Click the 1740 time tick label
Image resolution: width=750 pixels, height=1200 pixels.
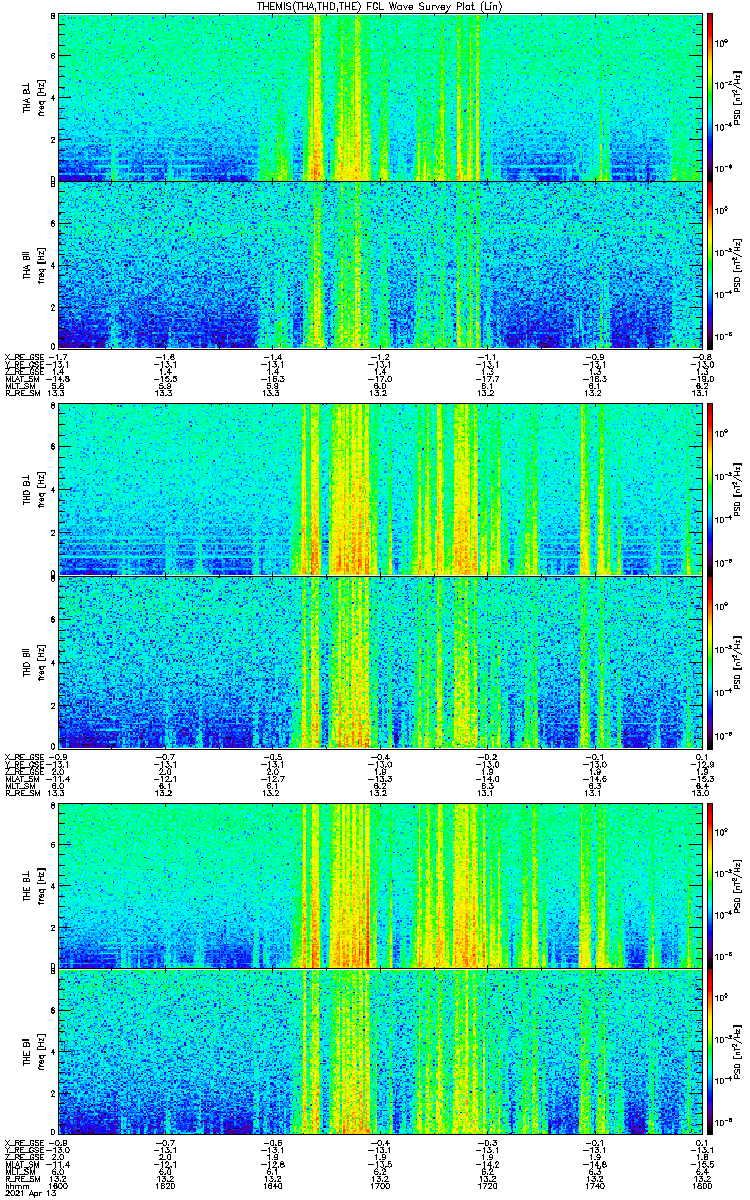pyautogui.click(x=593, y=1186)
